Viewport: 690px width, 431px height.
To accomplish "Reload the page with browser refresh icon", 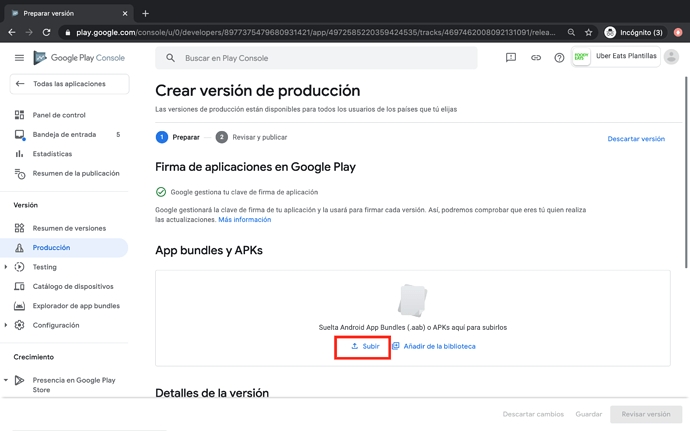I will (x=46, y=32).
